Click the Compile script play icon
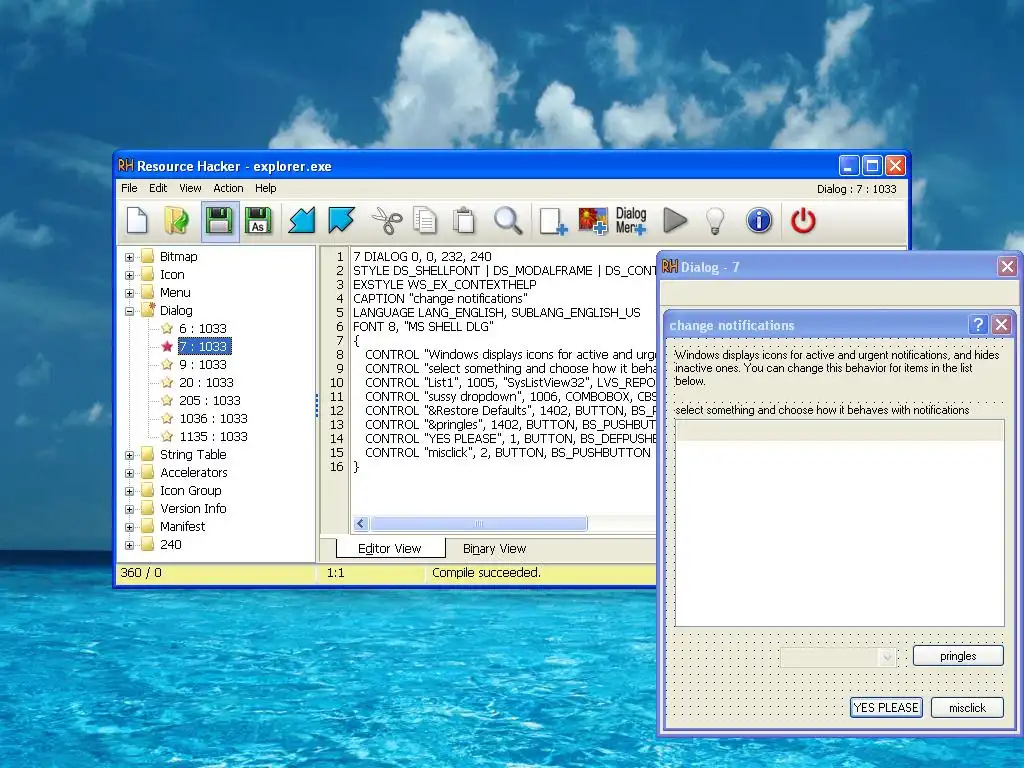Screen dimensions: 1024x768 [675, 221]
